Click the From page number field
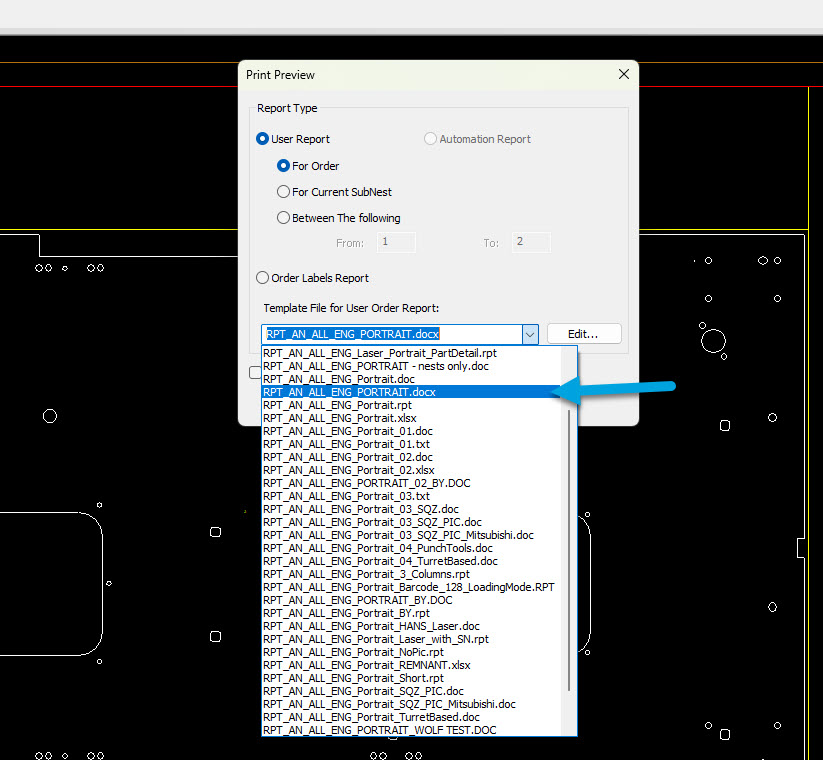Image resolution: width=823 pixels, height=760 pixels. [396, 242]
